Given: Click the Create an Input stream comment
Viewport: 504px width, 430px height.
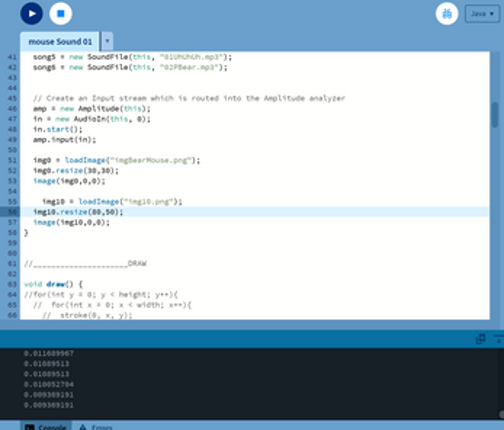Looking at the screenshot, I should pyautogui.click(x=189, y=98).
